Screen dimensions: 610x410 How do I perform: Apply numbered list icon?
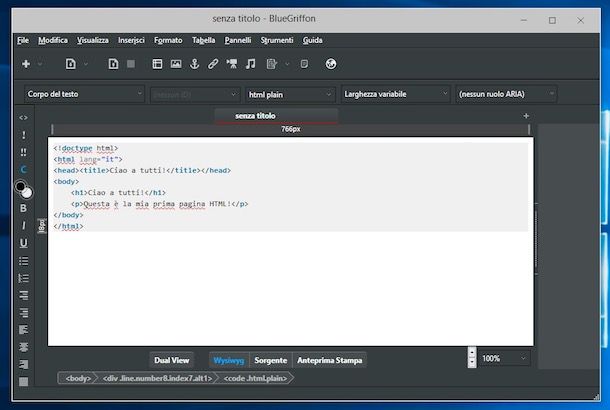tap(23, 278)
